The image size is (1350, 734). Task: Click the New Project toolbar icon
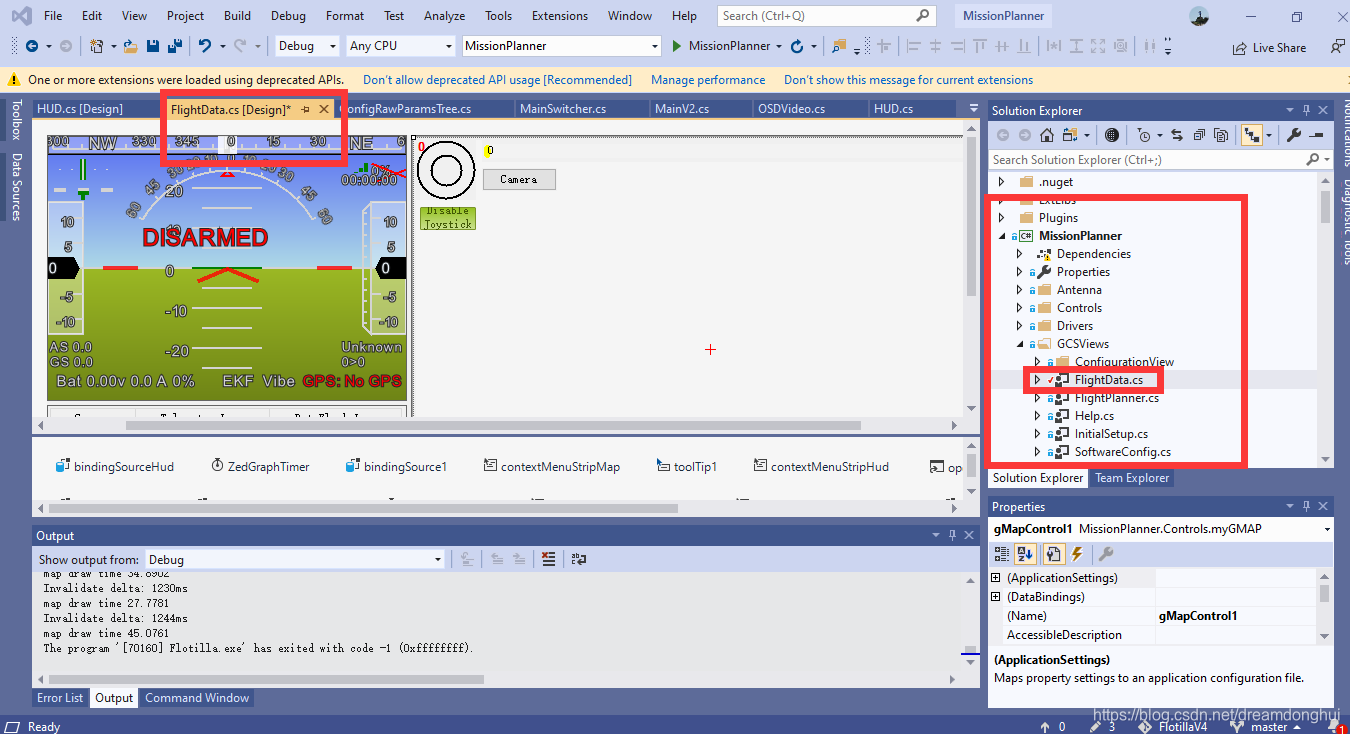[x=96, y=46]
